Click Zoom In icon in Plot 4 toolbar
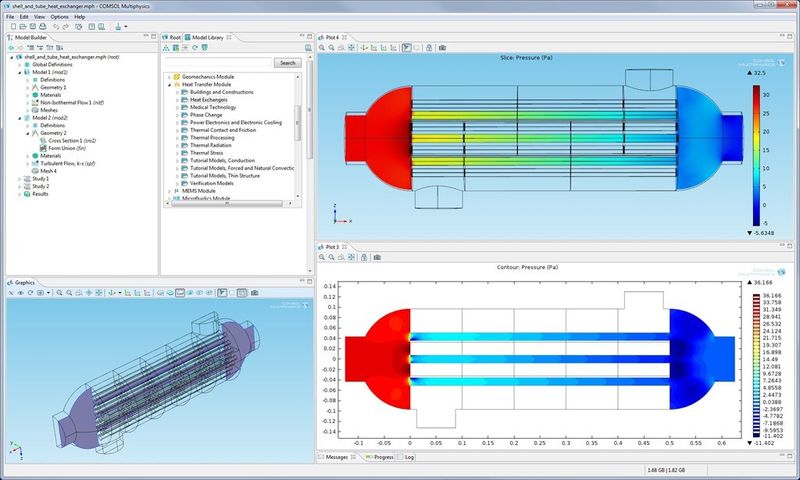Image resolution: width=800 pixels, height=480 pixels. [322, 47]
